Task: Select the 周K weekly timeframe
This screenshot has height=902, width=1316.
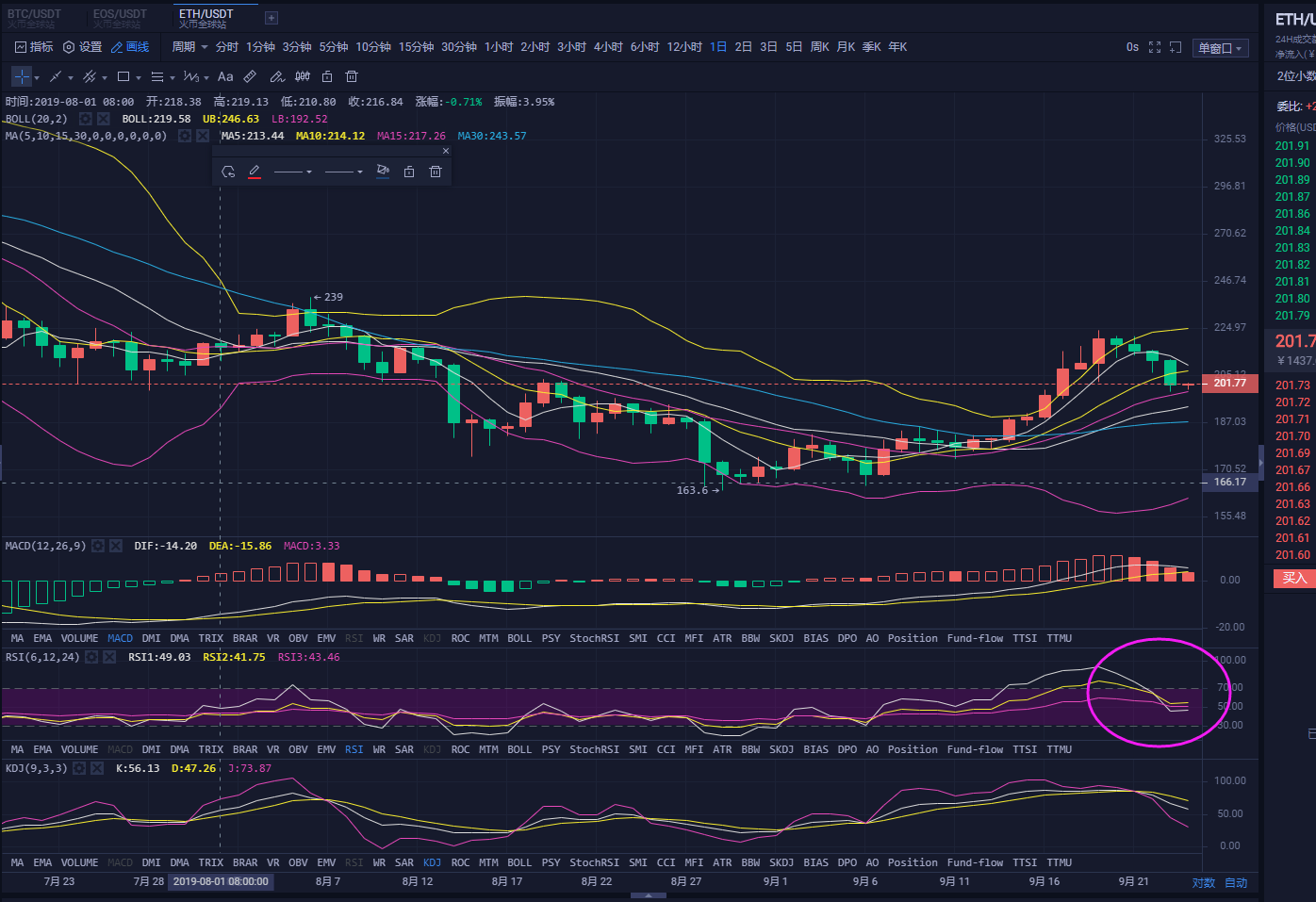Action: [x=819, y=47]
